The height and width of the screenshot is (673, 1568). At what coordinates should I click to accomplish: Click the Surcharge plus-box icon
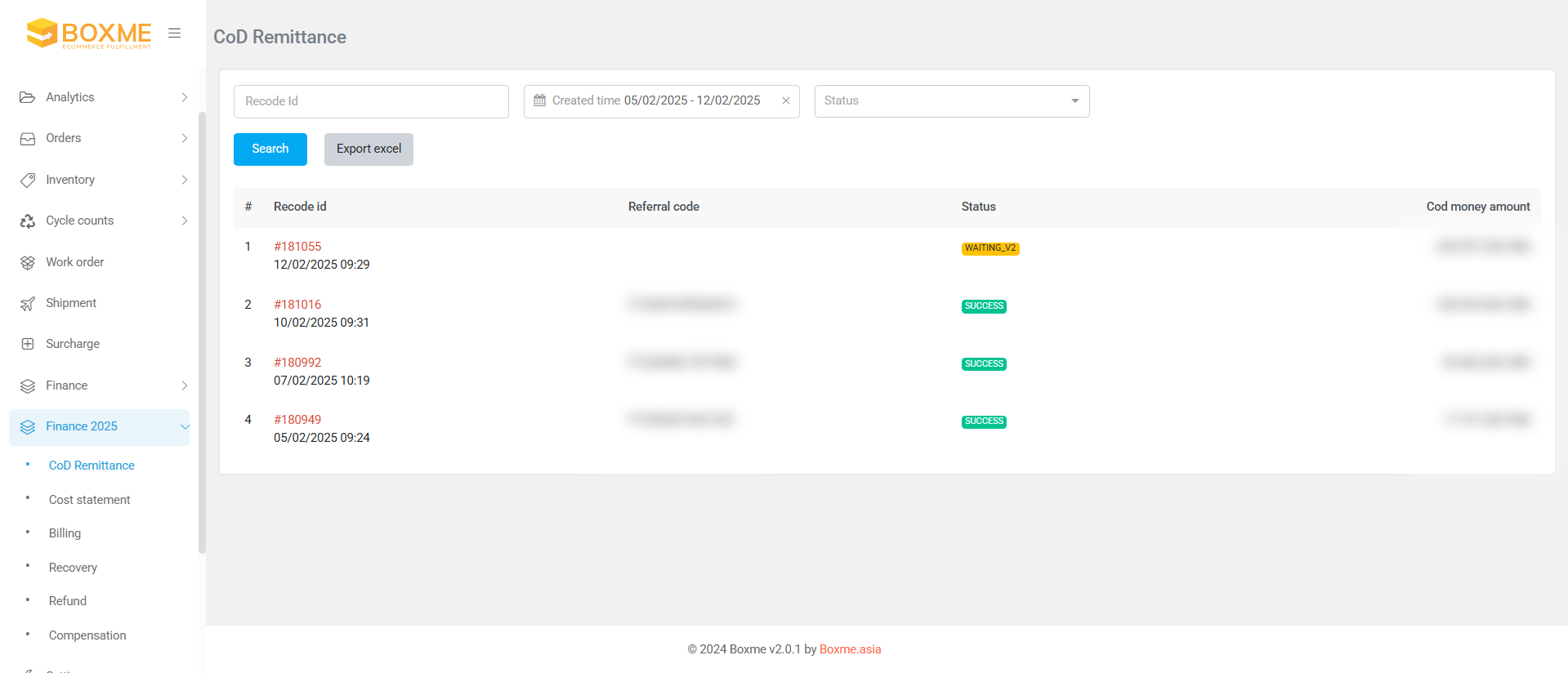tap(28, 344)
